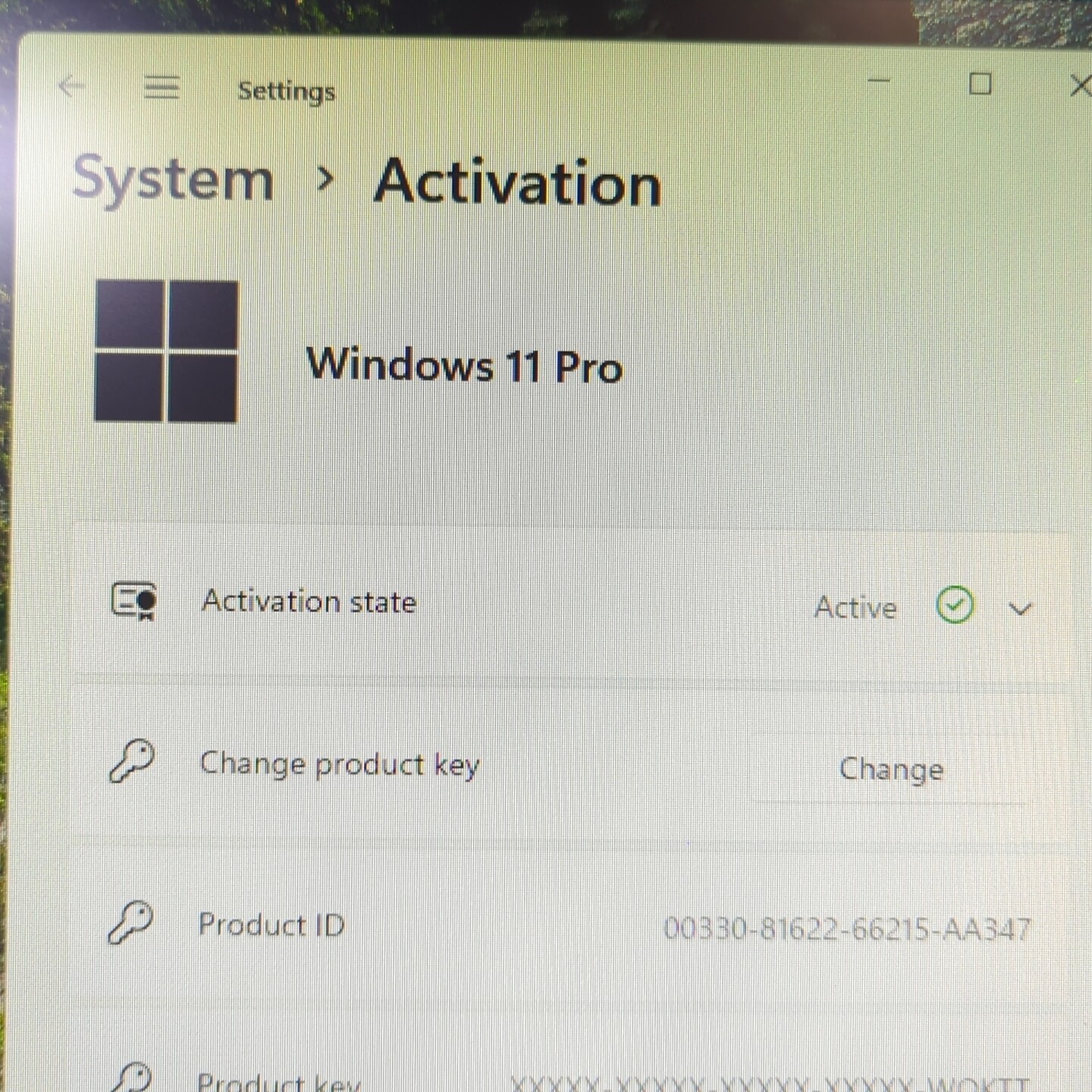The height and width of the screenshot is (1092, 1092).
Task: Click the Windows logo image
Action: (166, 351)
